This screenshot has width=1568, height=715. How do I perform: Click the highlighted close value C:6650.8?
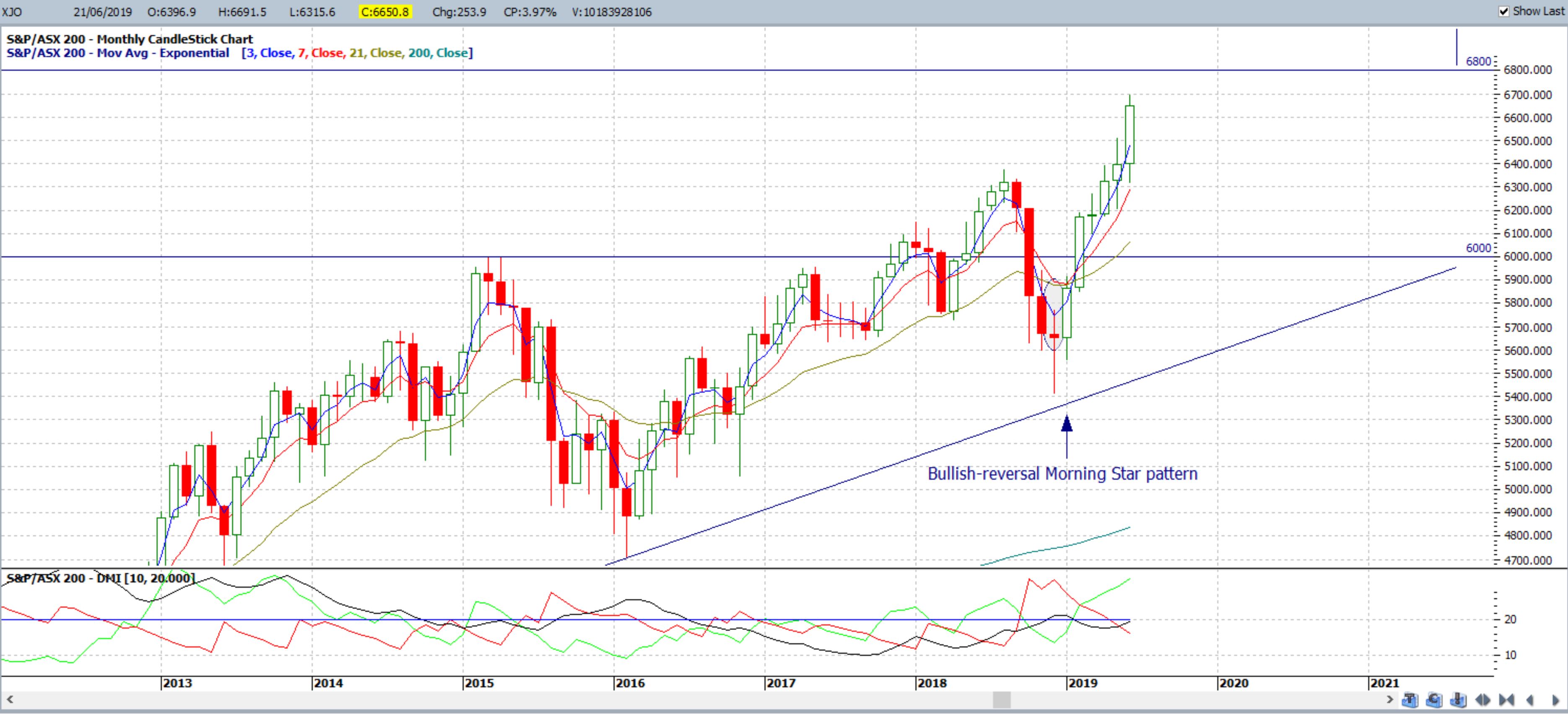point(385,12)
